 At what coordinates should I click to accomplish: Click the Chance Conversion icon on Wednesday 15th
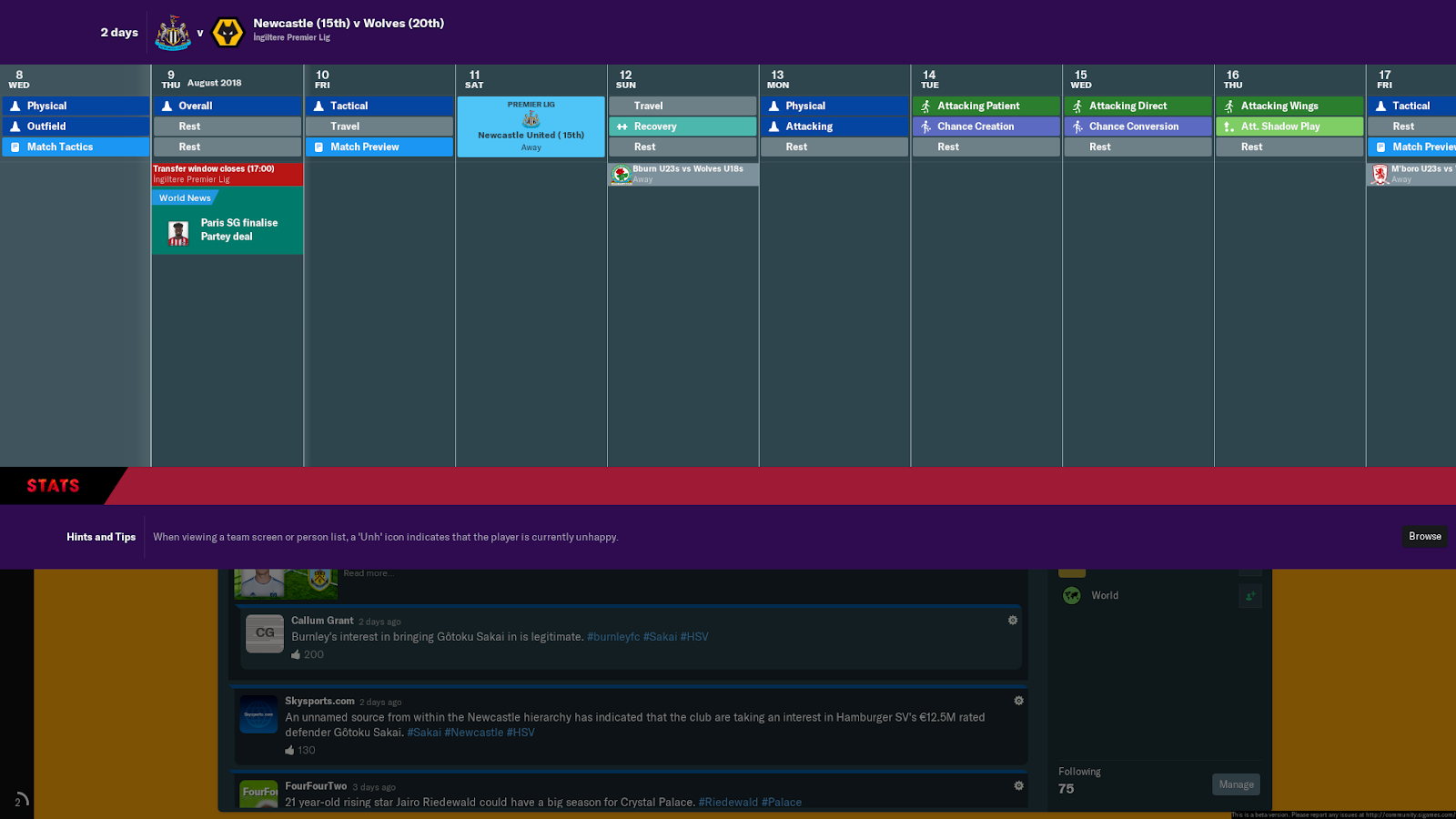click(x=1076, y=126)
